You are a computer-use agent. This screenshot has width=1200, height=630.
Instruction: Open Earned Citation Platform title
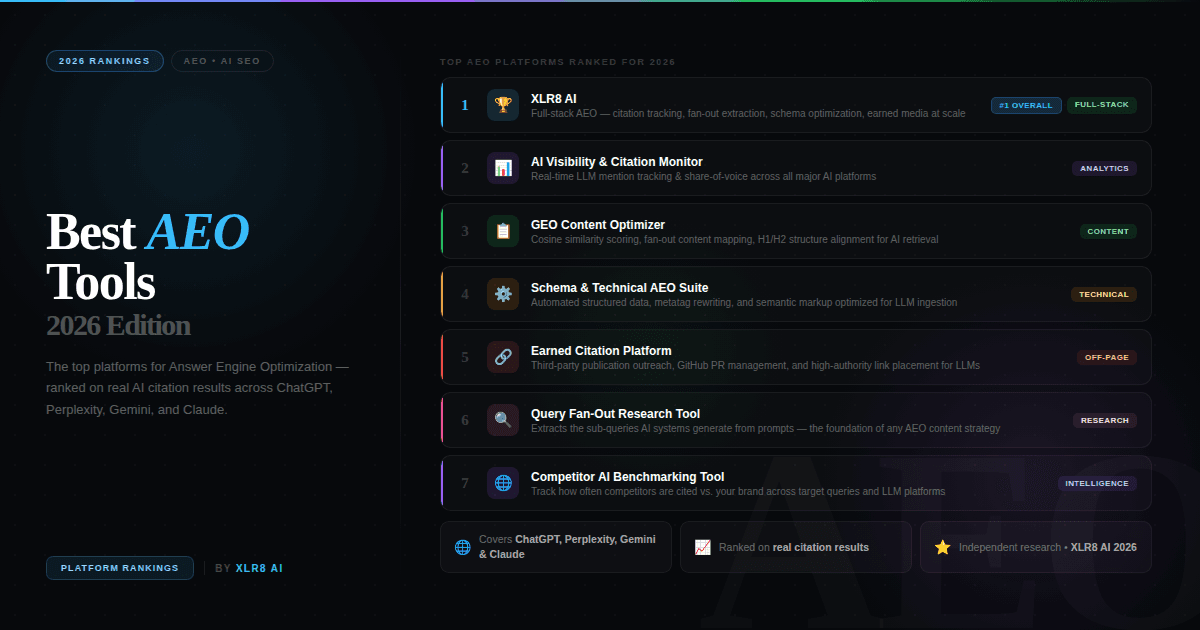click(x=601, y=350)
